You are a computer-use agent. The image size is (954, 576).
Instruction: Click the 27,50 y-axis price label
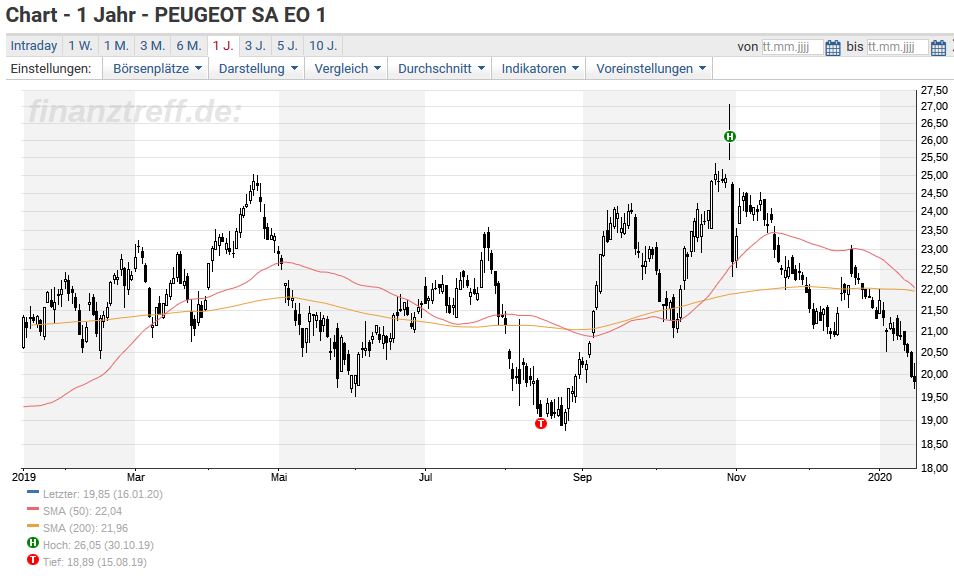(934, 91)
